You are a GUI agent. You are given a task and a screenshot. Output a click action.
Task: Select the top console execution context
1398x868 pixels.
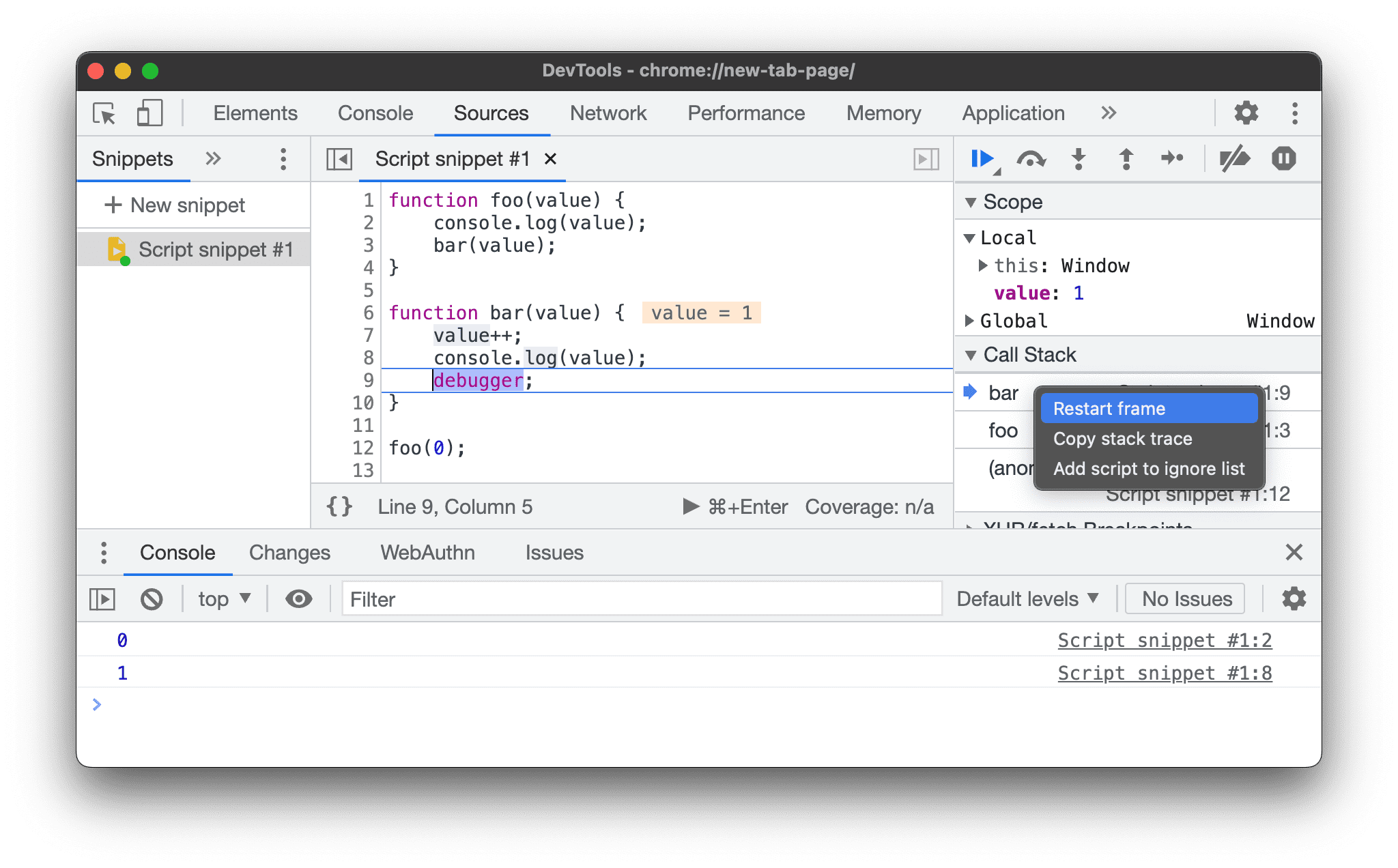pos(221,598)
